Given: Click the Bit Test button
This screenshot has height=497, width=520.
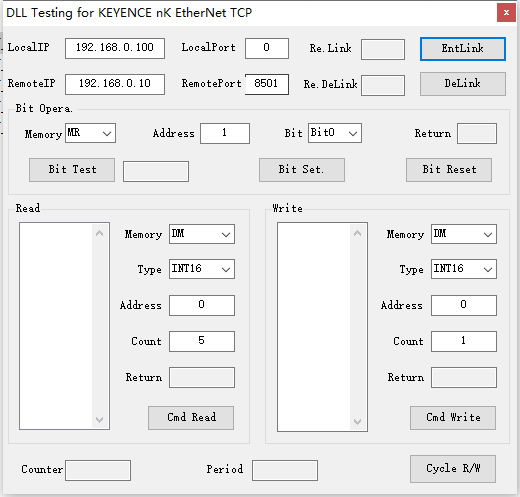Looking at the screenshot, I should [x=72, y=170].
